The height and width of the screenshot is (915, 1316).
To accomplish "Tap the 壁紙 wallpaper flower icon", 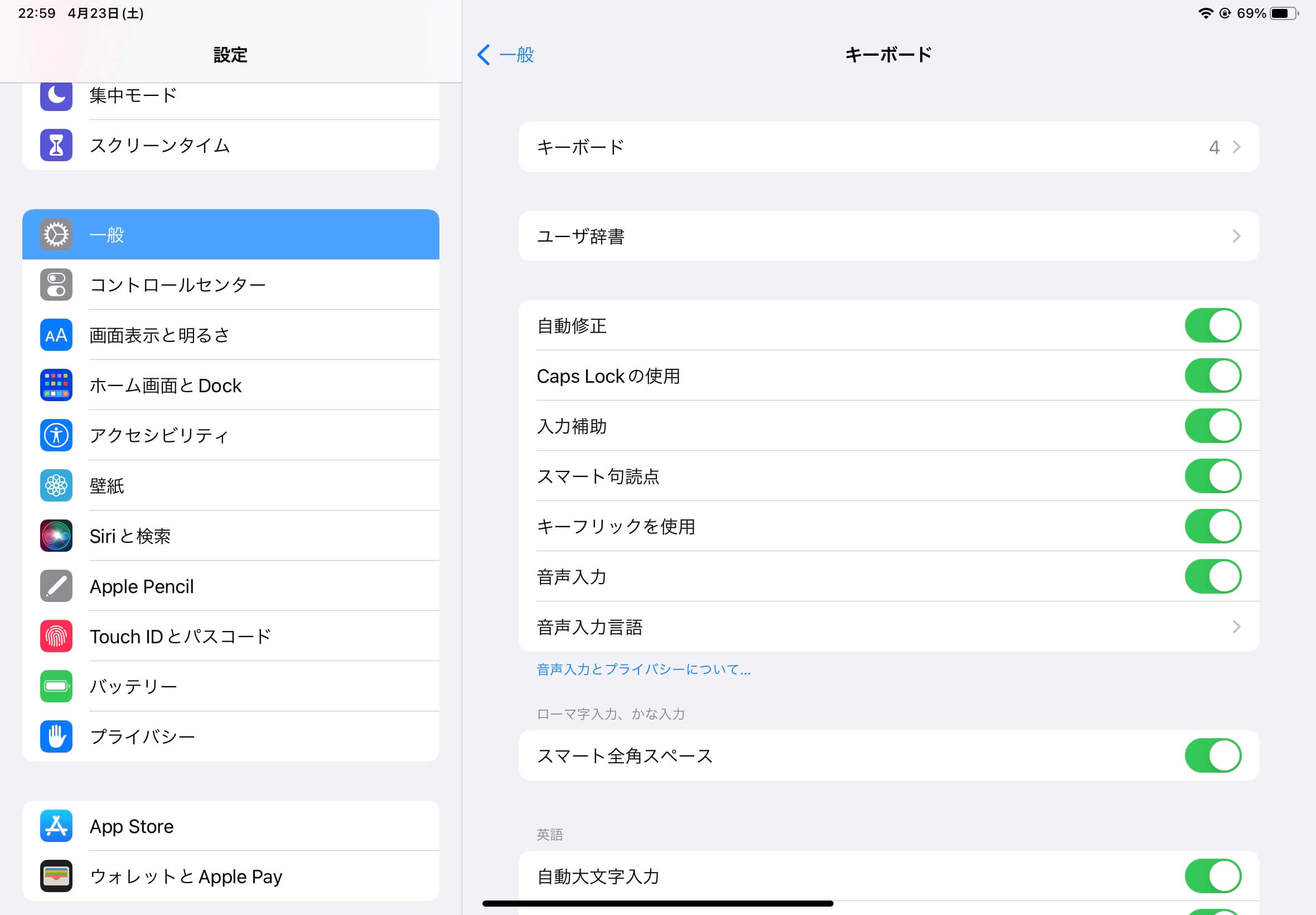I will coord(56,485).
